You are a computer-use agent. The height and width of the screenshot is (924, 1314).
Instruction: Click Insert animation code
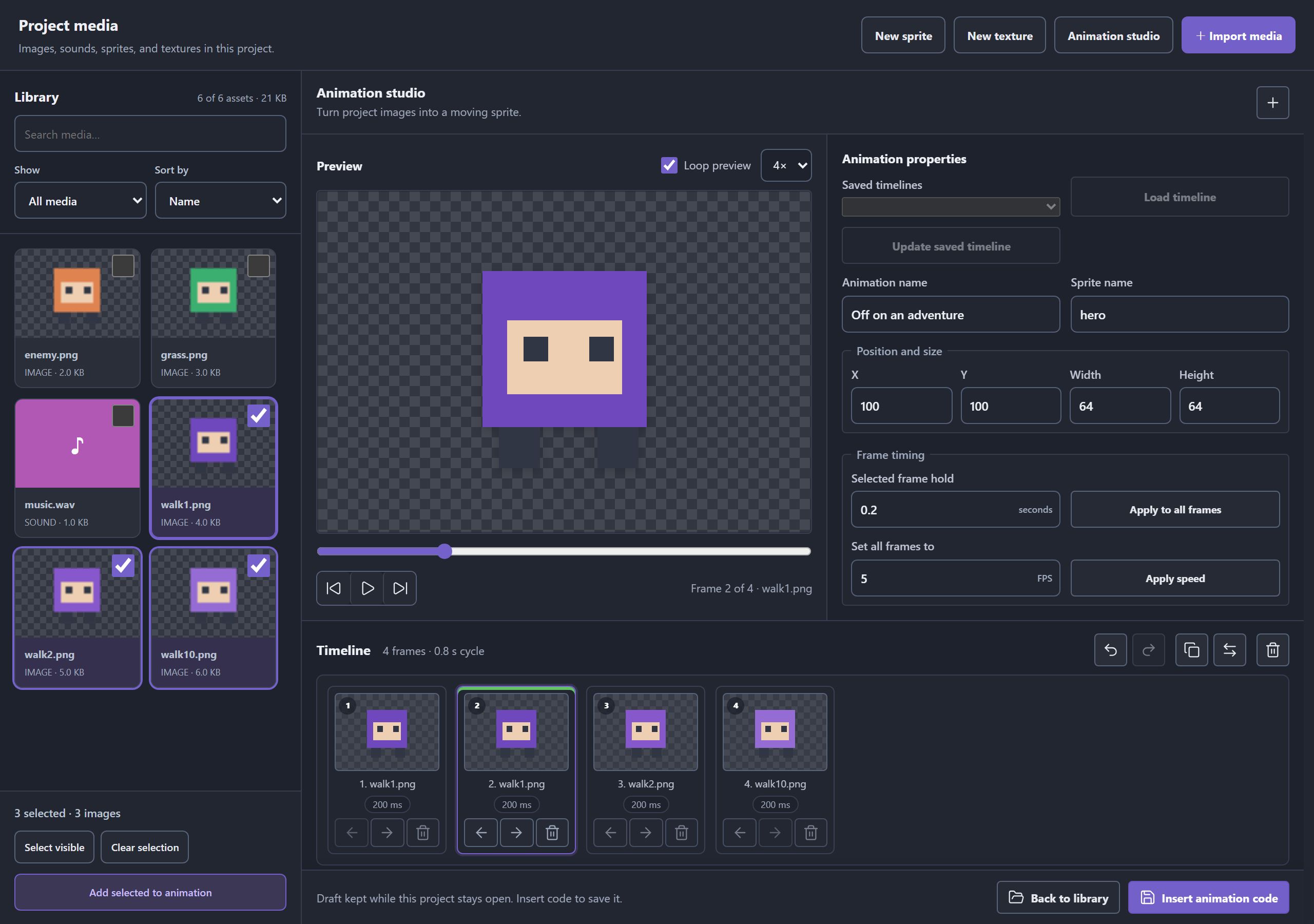1209,898
